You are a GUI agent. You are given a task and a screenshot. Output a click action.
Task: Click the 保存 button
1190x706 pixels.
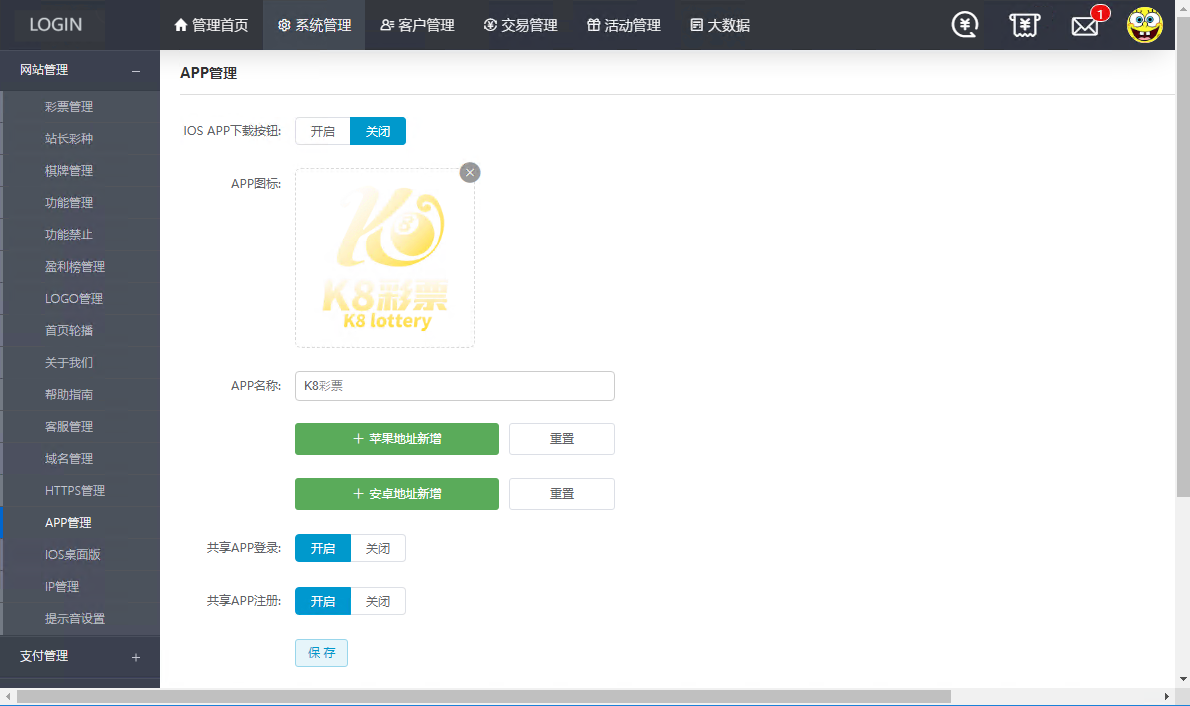coord(321,653)
